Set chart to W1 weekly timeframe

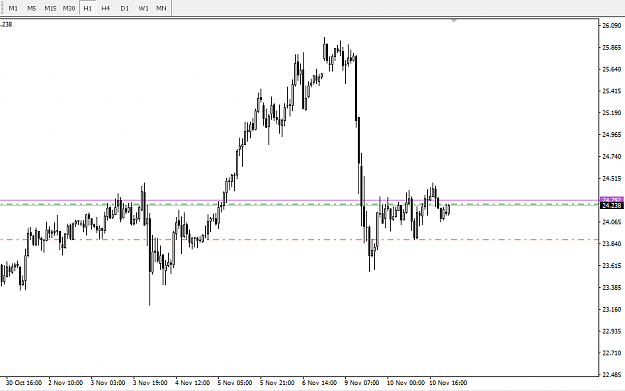pos(143,8)
